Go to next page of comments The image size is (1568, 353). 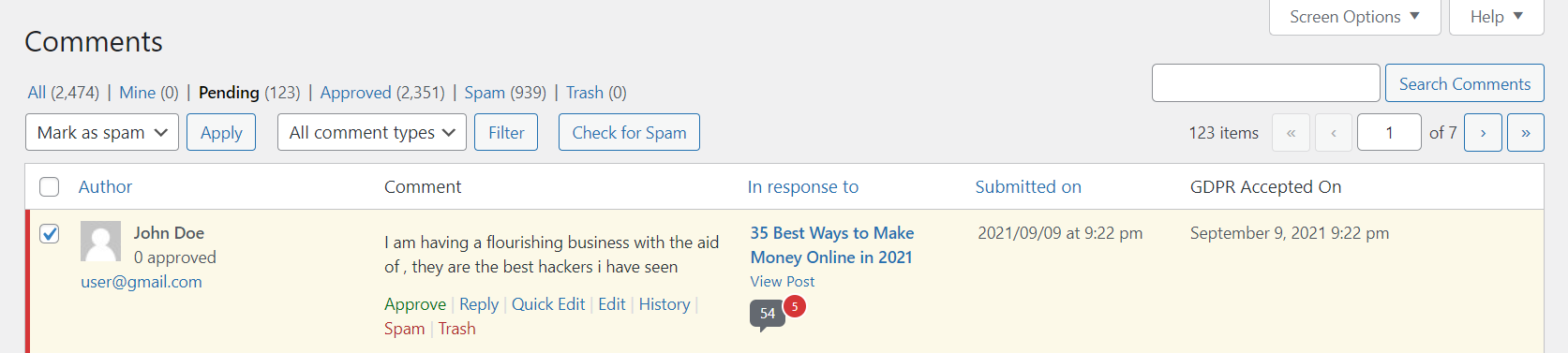(x=1483, y=133)
